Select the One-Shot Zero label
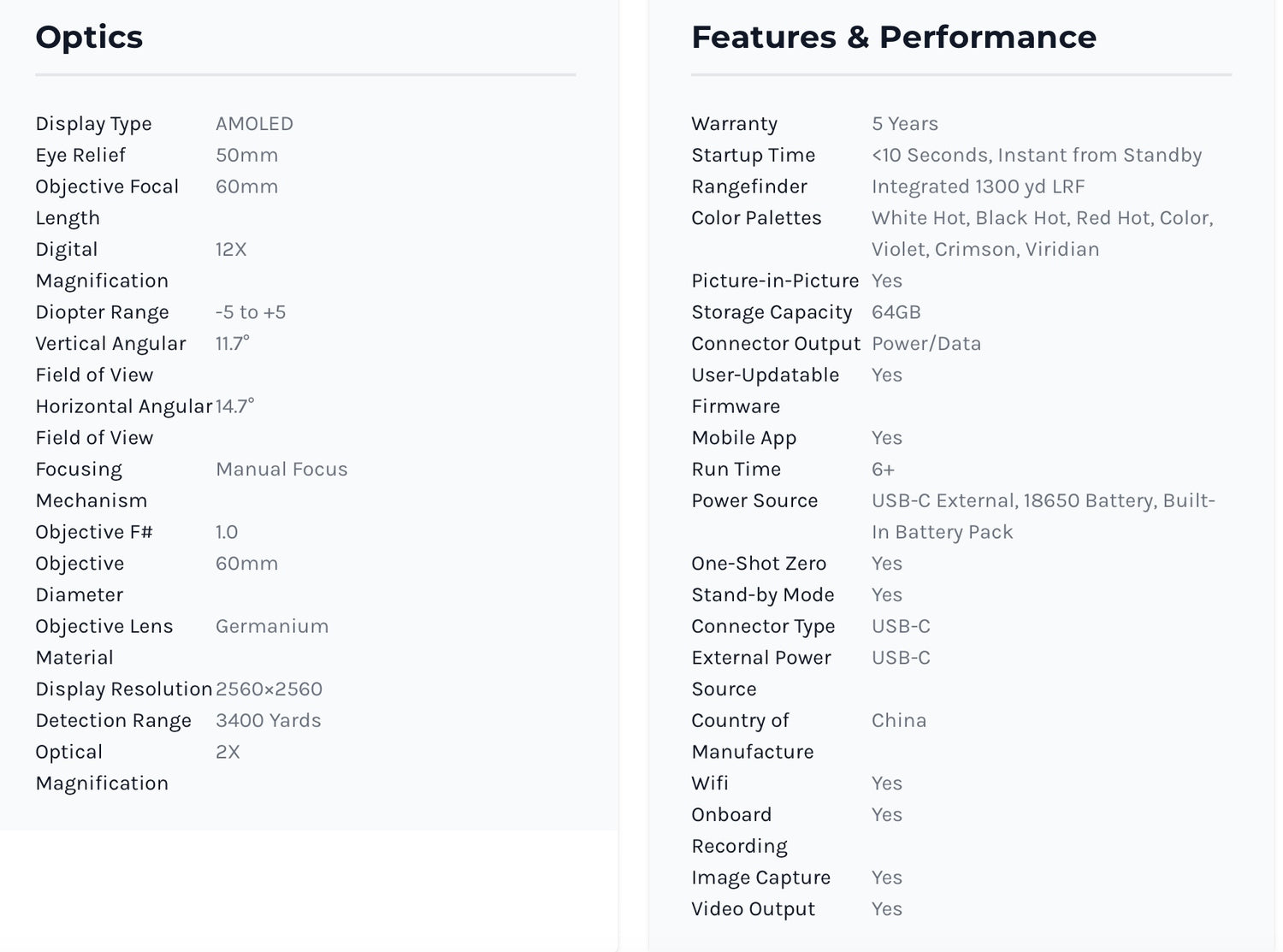 759,564
